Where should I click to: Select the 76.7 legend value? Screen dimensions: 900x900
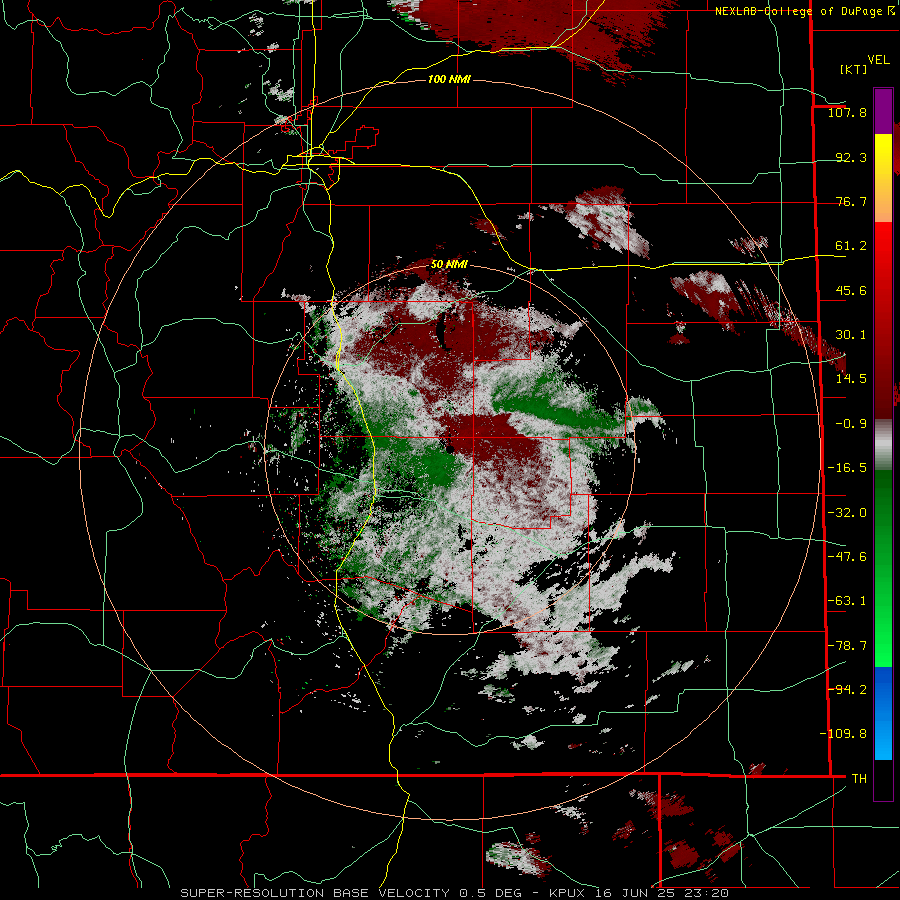[x=851, y=201]
